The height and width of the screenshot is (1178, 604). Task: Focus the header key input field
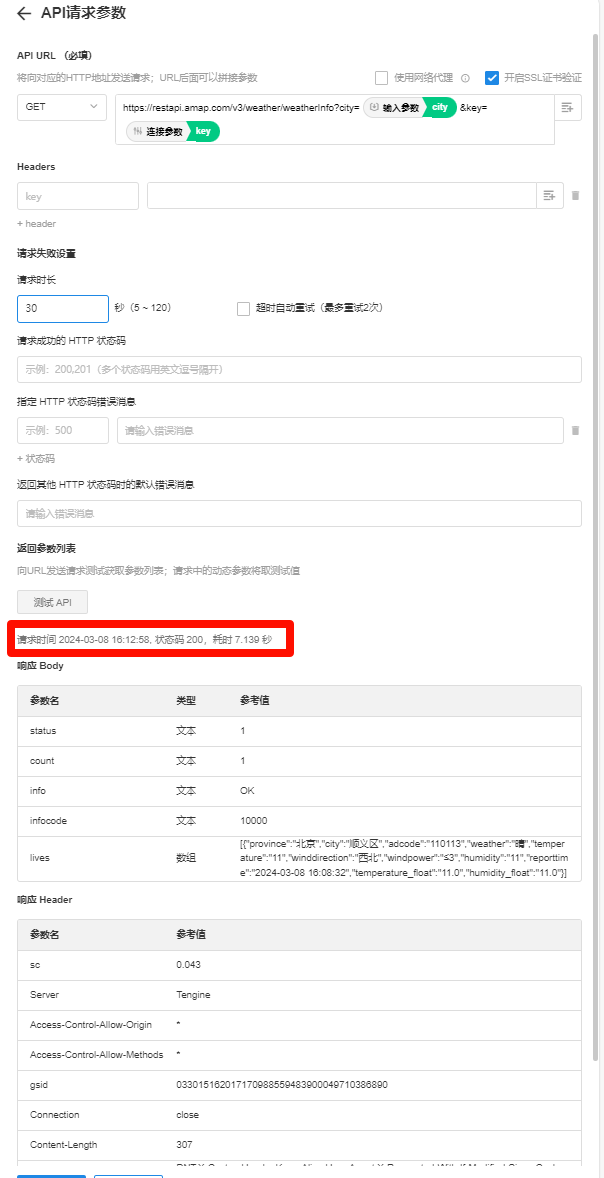[x=78, y=195]
